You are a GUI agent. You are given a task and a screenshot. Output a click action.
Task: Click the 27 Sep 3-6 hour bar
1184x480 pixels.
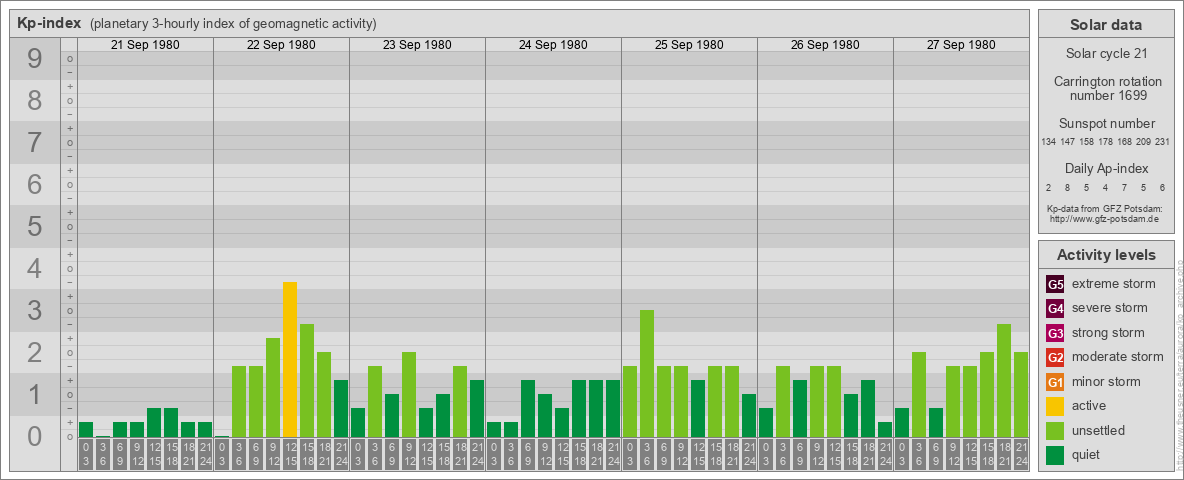pyautogui.click(x=918, y=395)
